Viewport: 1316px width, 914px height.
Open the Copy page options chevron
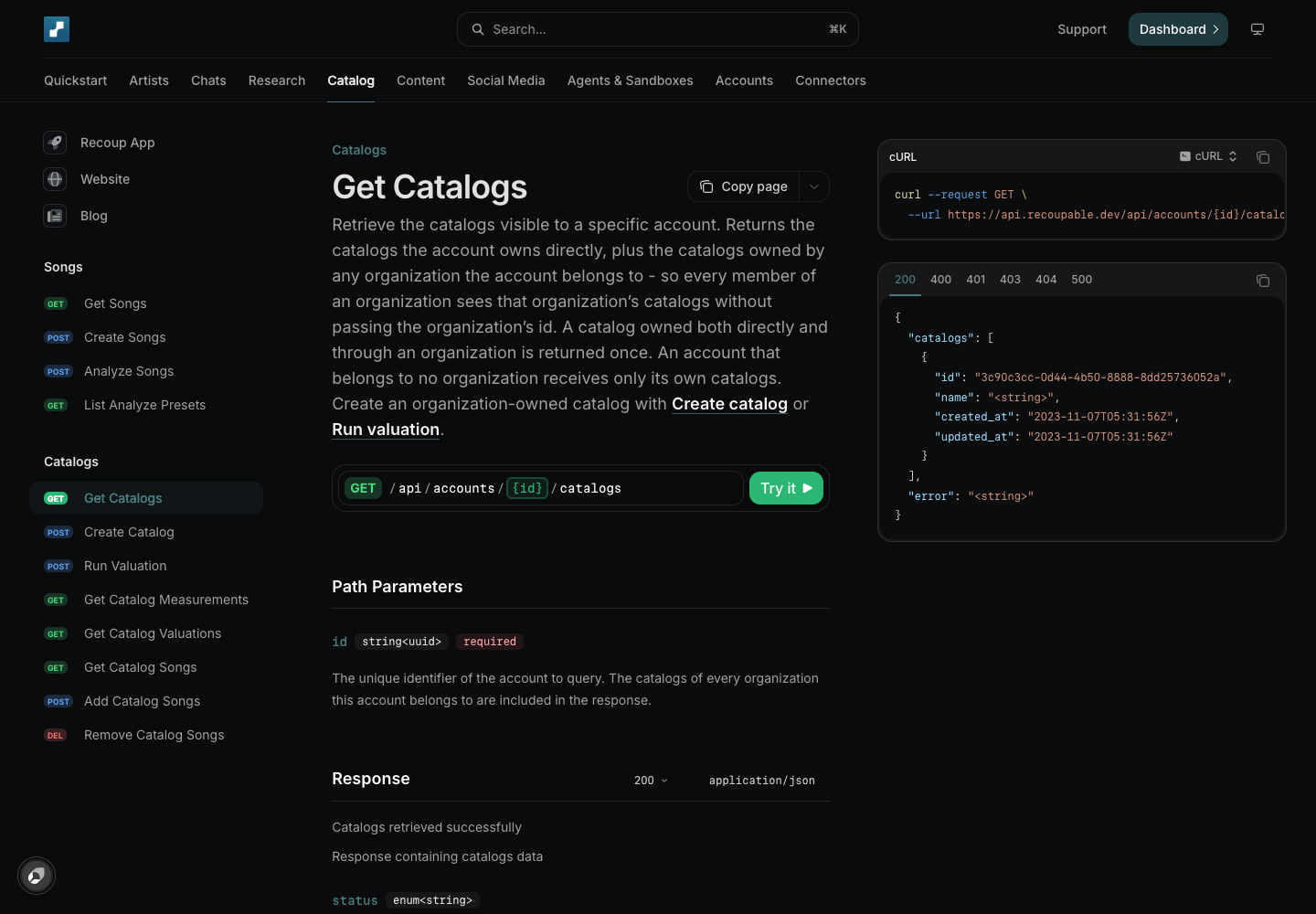814,186
